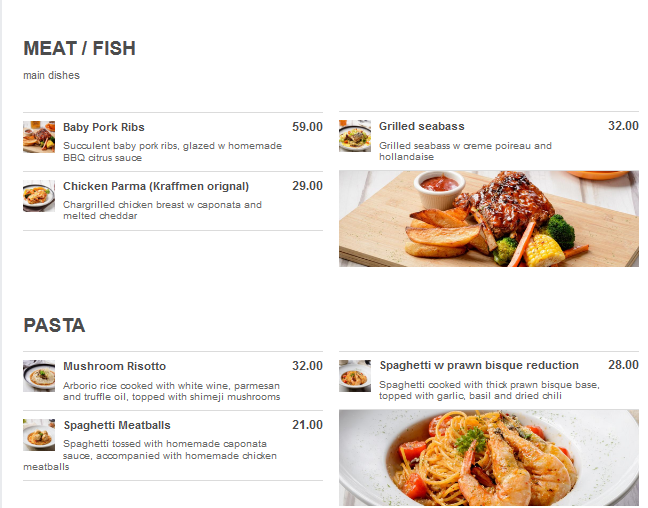Click the PASTA section heading

54,325
